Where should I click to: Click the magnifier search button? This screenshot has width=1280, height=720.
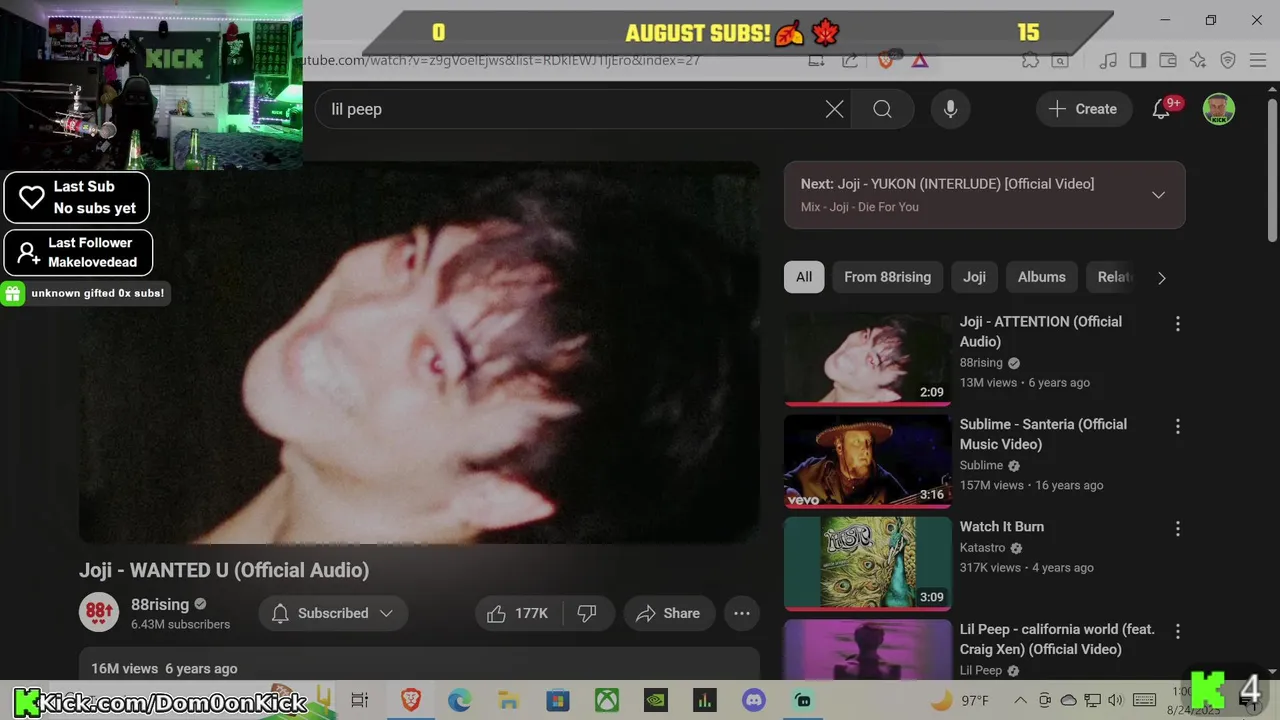click(x=882, y=109)
